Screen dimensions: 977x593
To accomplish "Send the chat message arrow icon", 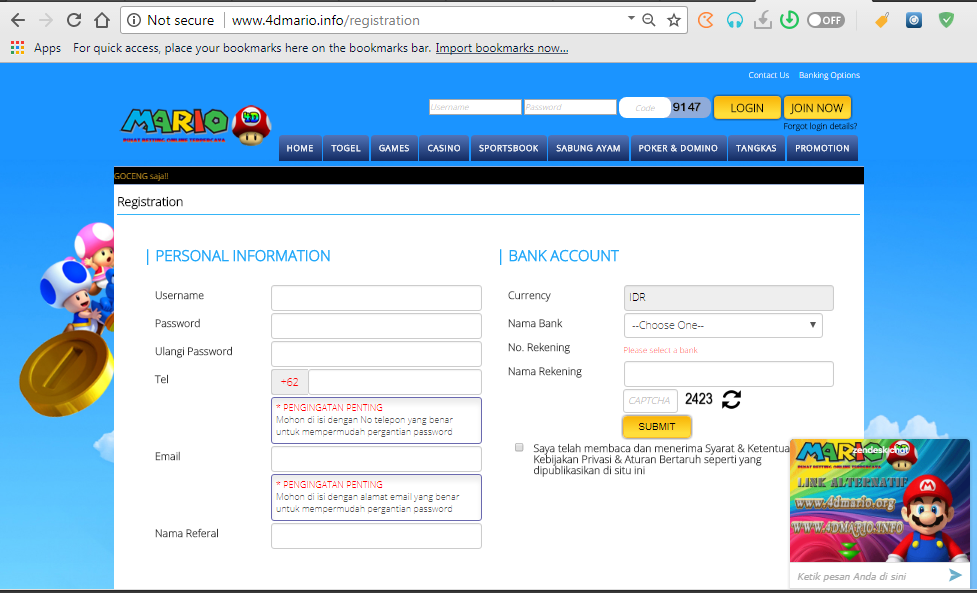I will [955, 575].
